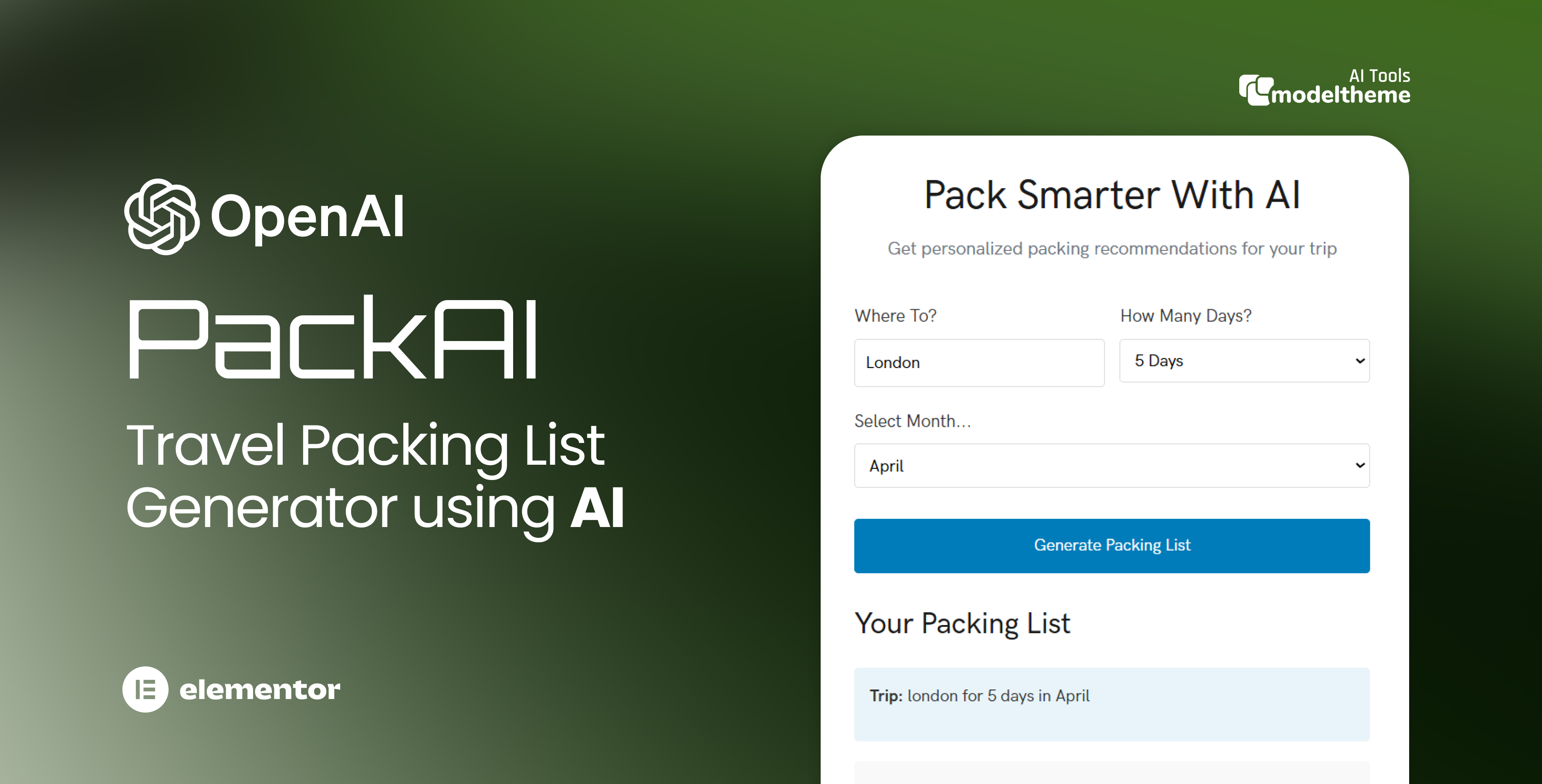Click the elementor wordmark text
This screenshot has height=784, width=1542.
tap(260, 689)
